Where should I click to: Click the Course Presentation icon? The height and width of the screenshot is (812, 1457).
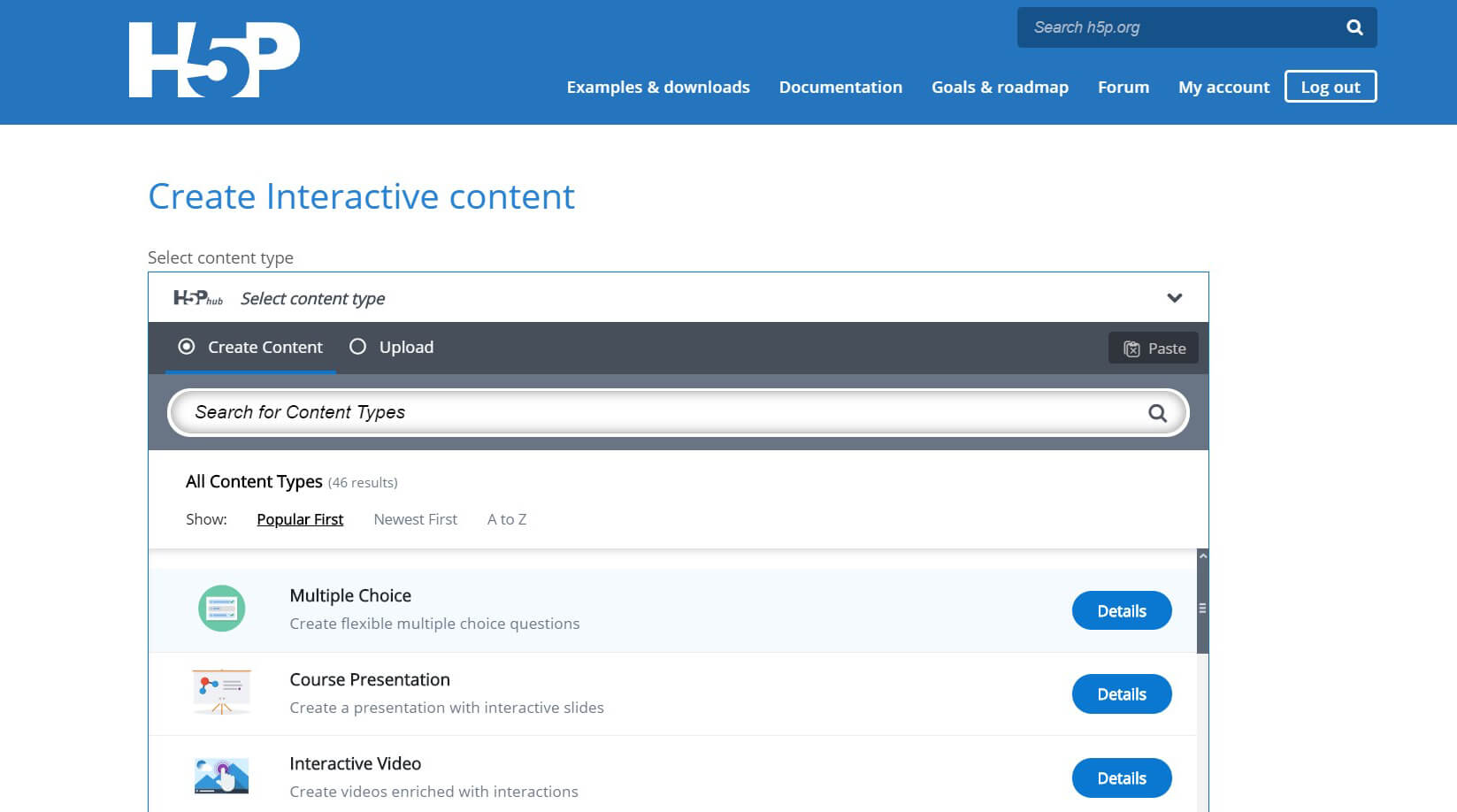[x=221, y=692]
